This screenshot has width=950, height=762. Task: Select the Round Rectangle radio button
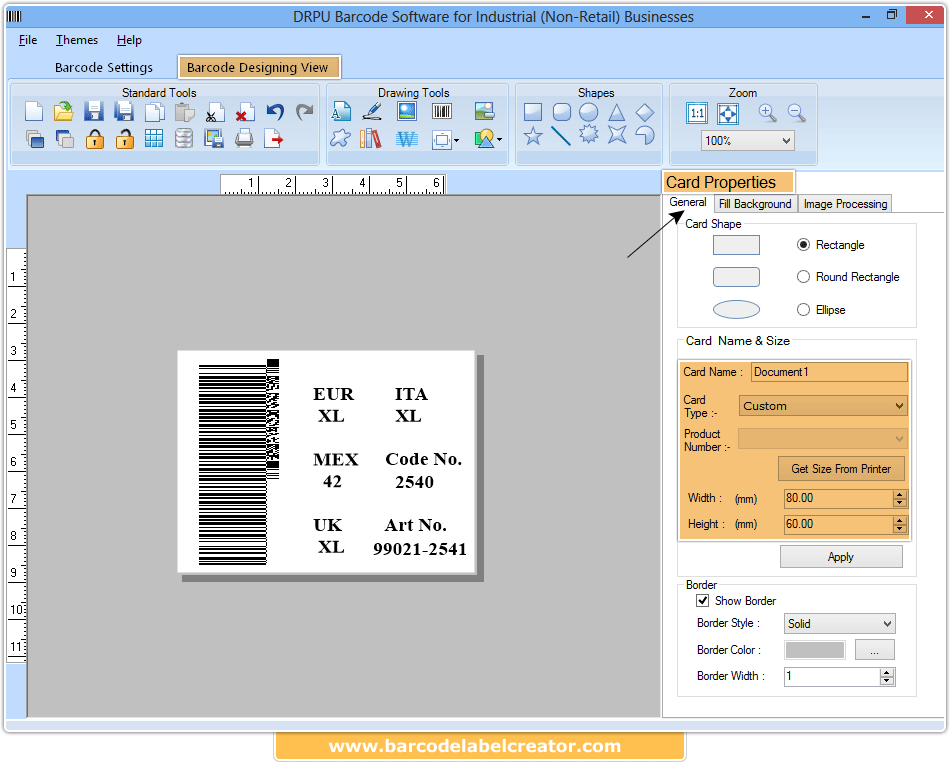(803, 277)
